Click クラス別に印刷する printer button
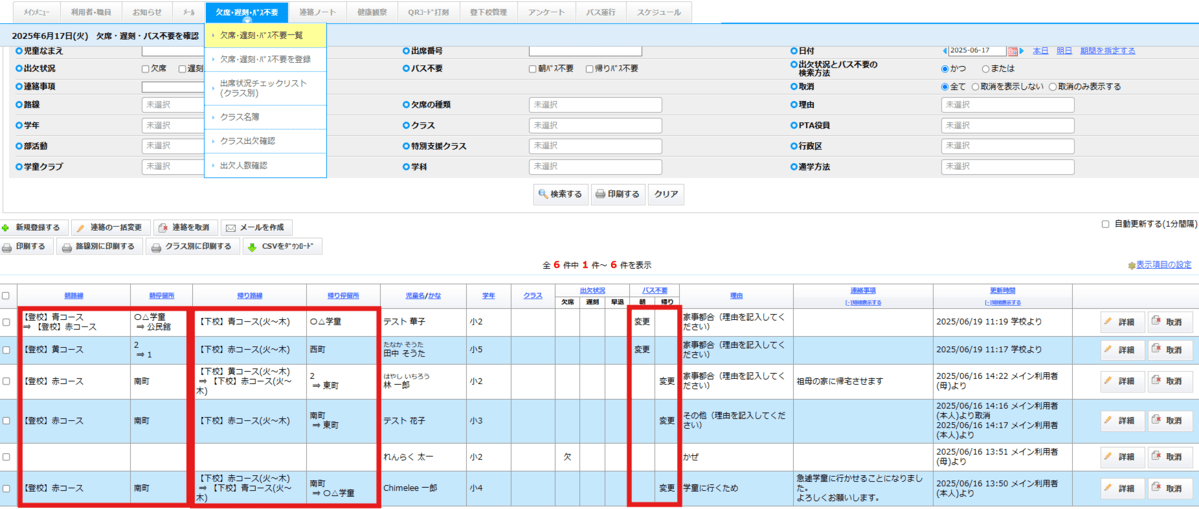This screenshot has height=509, width=1199. point(192,246)
